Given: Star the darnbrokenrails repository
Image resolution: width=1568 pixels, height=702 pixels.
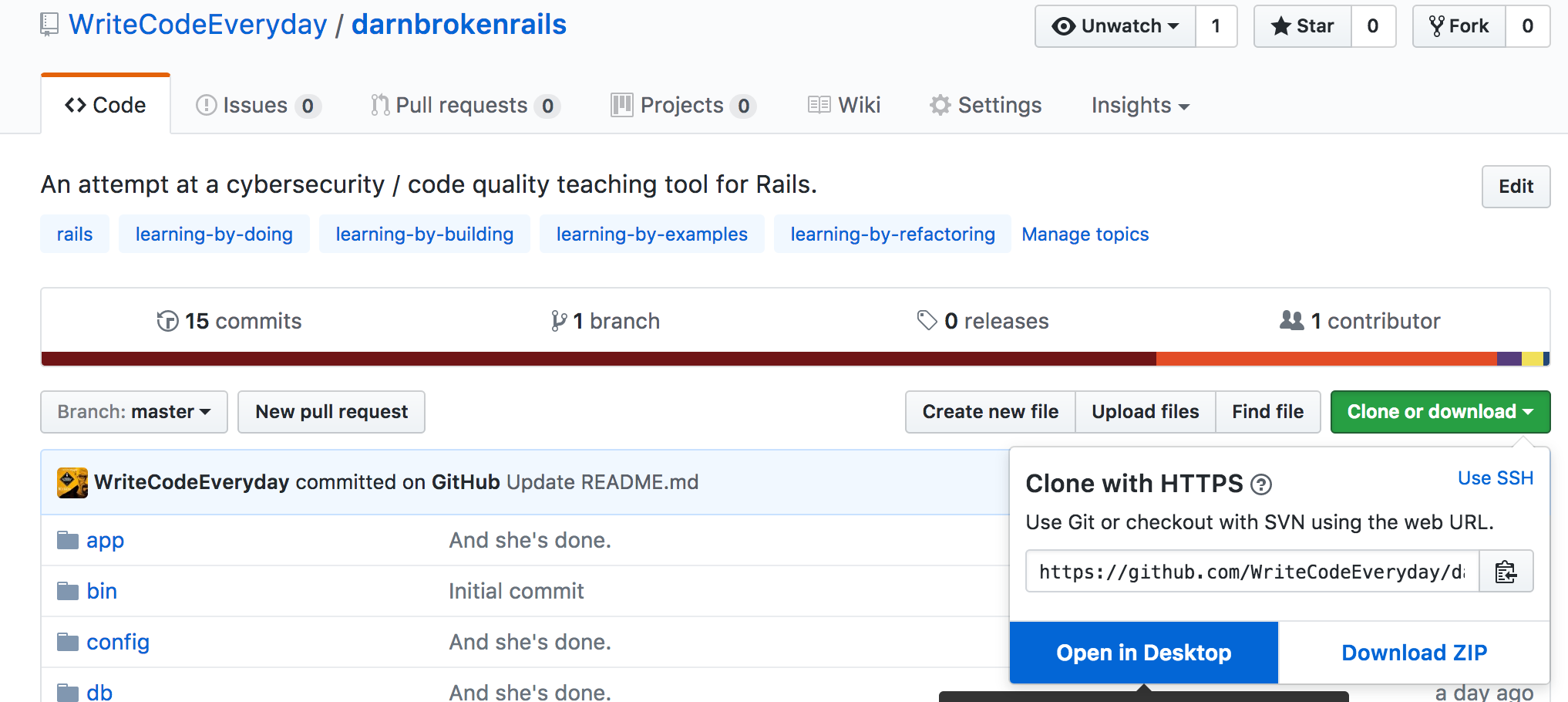Looking at the screenshot, I should [x=1303, y=26].
